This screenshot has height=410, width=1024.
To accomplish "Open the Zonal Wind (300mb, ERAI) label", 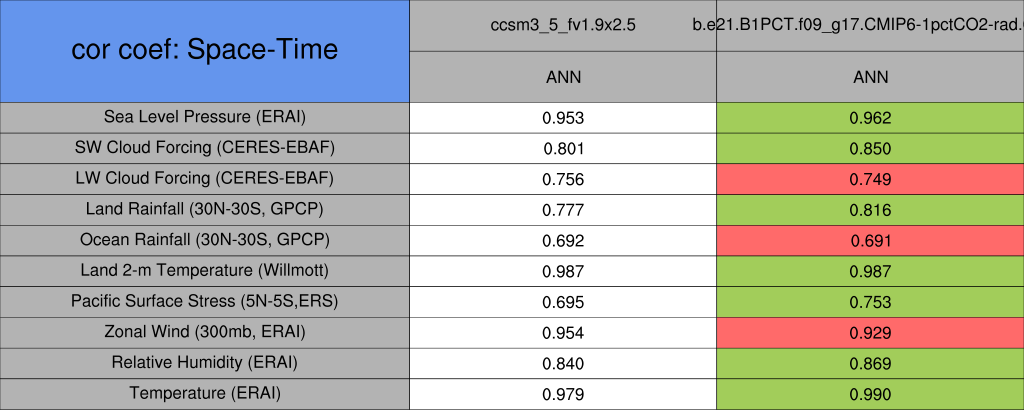I will [x=205, y=332].
